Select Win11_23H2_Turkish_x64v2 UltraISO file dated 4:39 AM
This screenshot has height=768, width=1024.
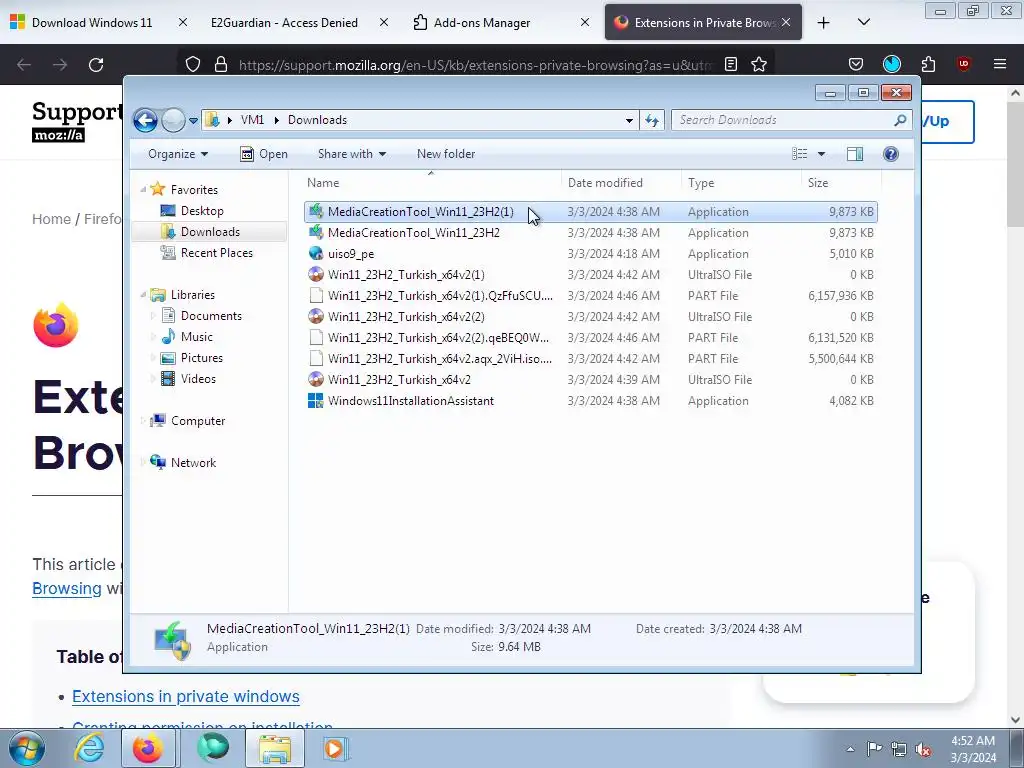coord(590,379)
